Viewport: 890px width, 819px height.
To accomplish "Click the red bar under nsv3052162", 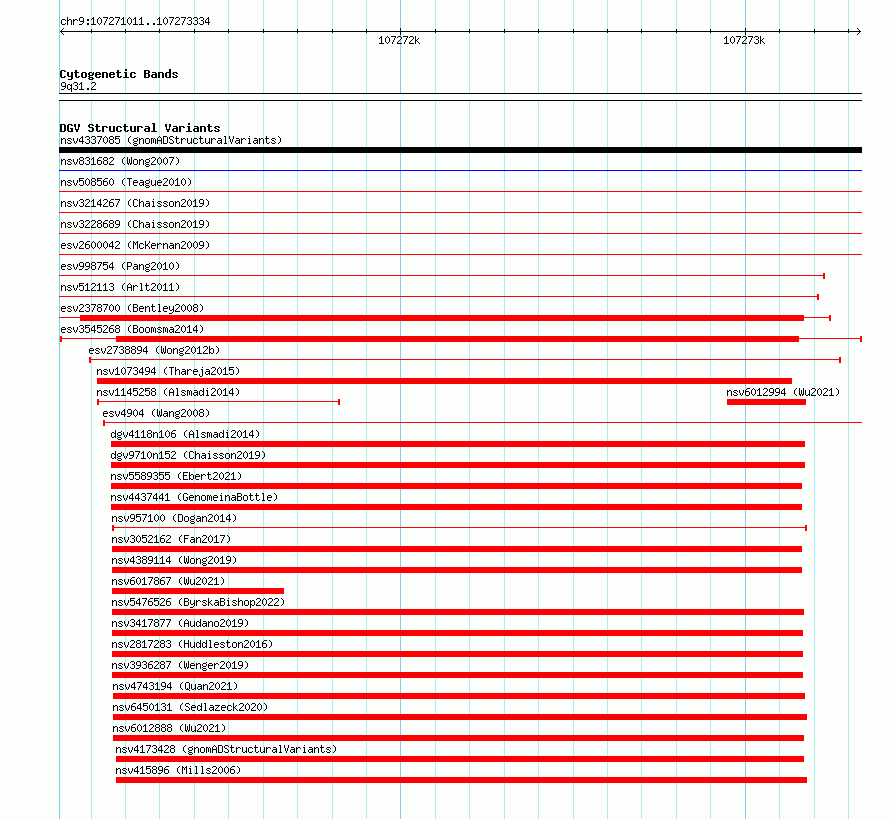I will pos(457,549).
